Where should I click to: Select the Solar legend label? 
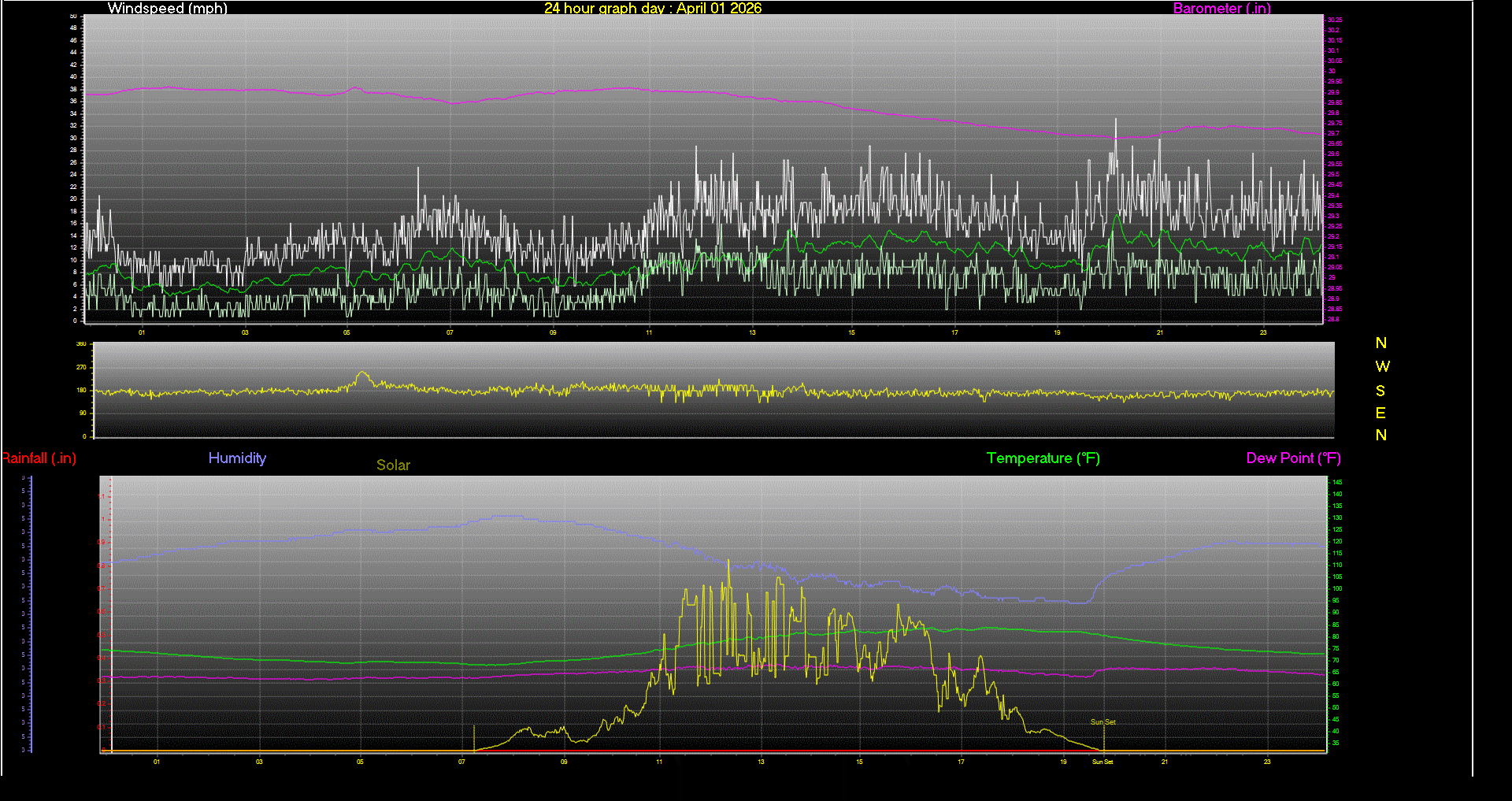pos(393,465)
